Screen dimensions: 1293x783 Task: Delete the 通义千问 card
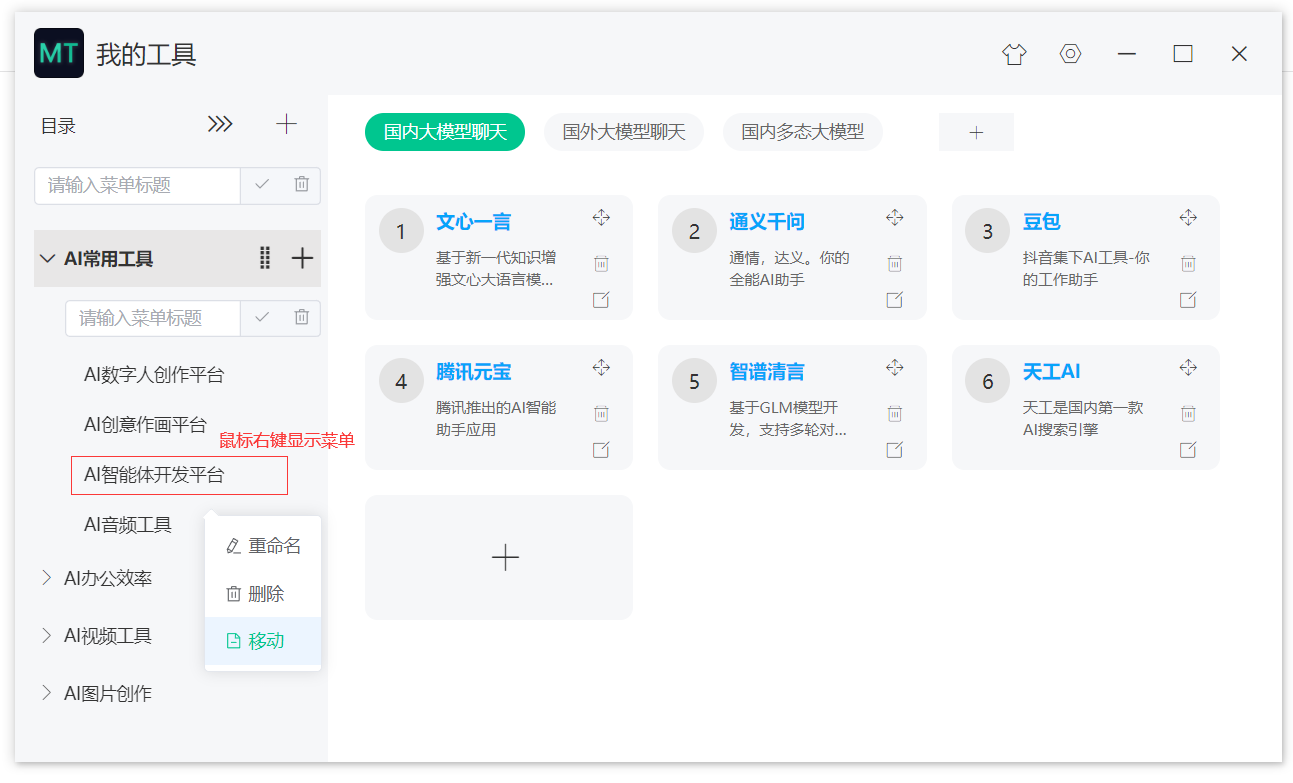coord(895,264)
